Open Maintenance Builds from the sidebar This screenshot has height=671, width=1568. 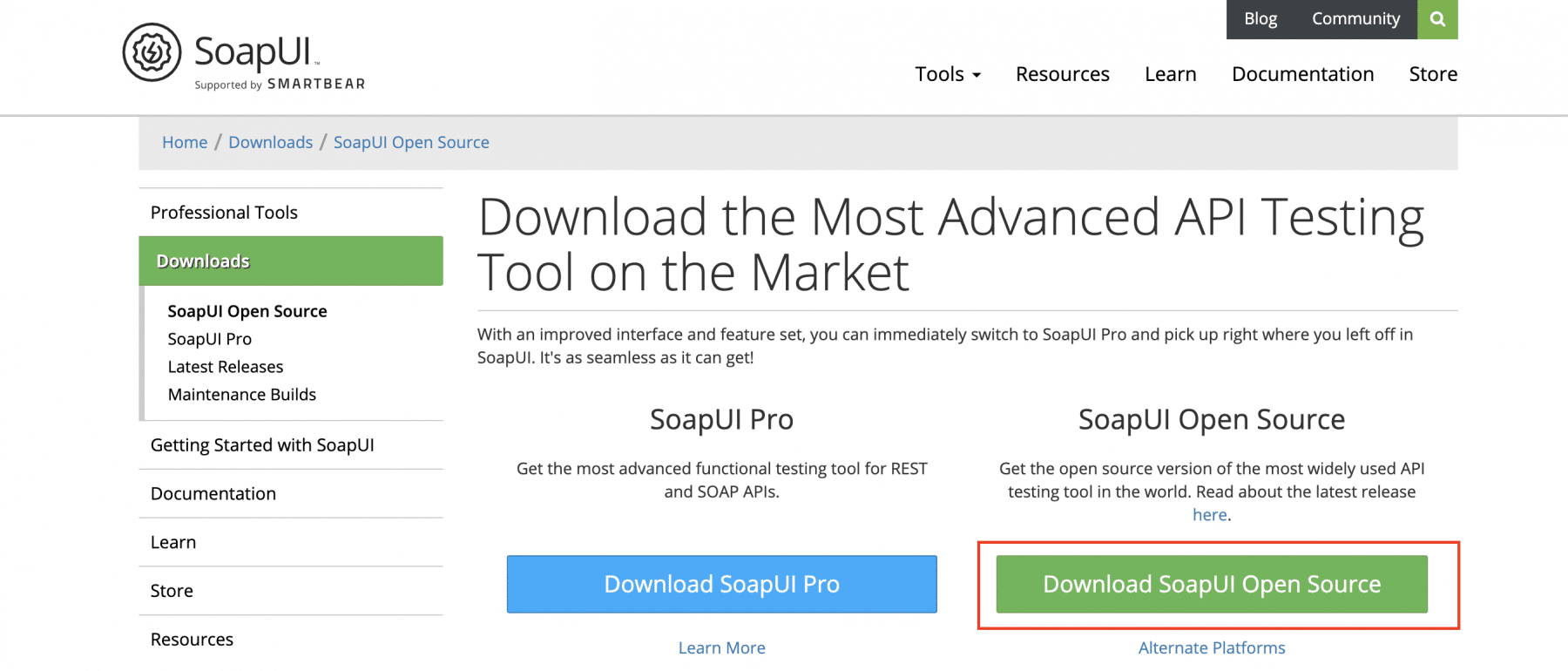tap(241, 395)
